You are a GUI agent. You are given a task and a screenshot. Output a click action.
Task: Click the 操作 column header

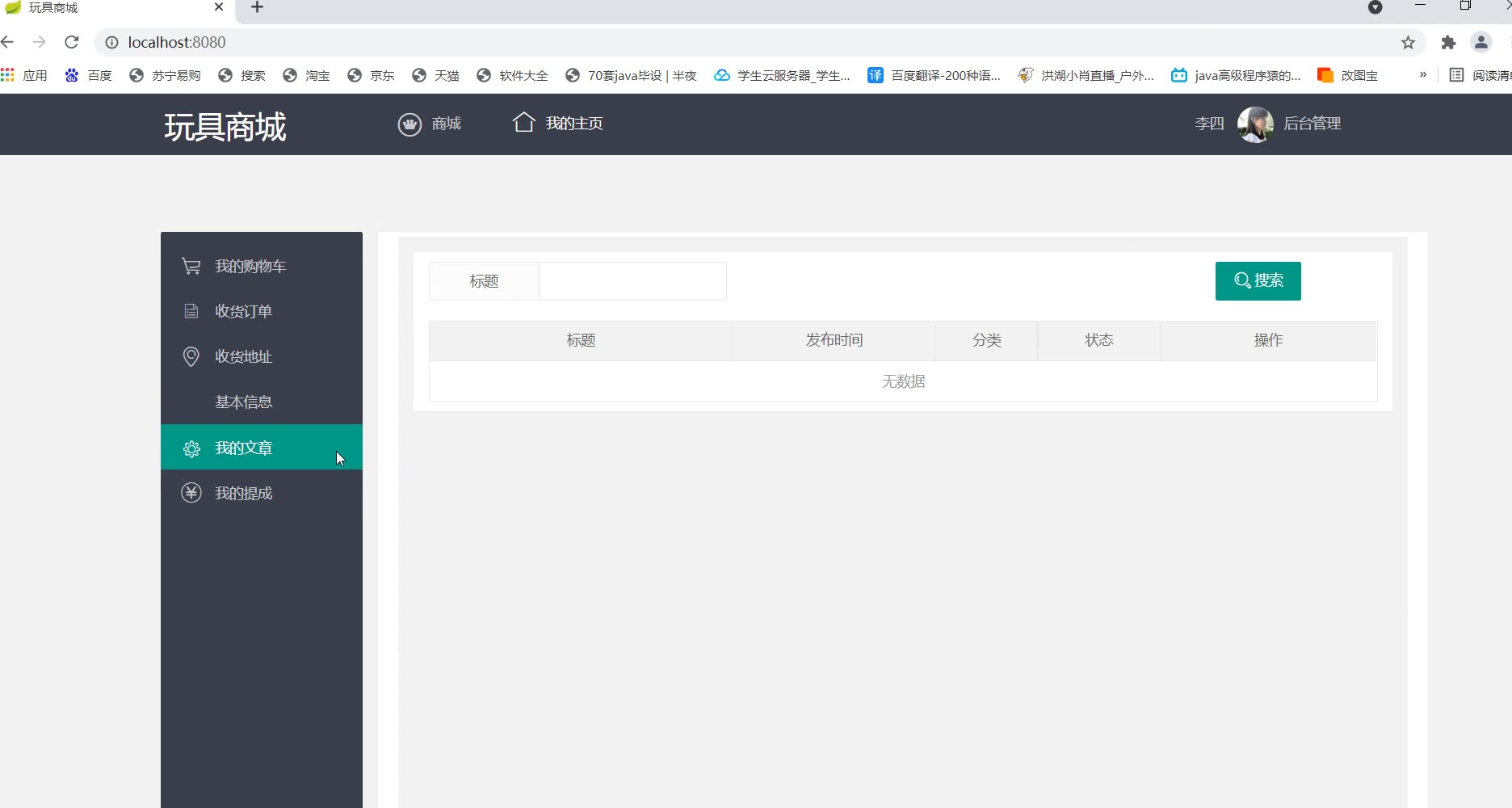pyautogui.click(x=1269, y=340)
